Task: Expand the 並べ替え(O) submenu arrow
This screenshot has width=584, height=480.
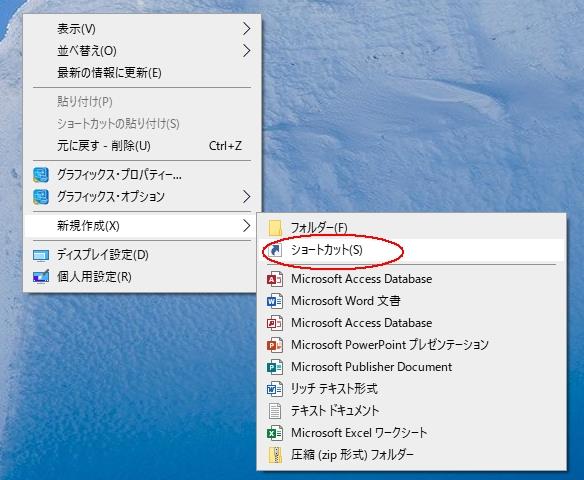Action: [246, 51]
